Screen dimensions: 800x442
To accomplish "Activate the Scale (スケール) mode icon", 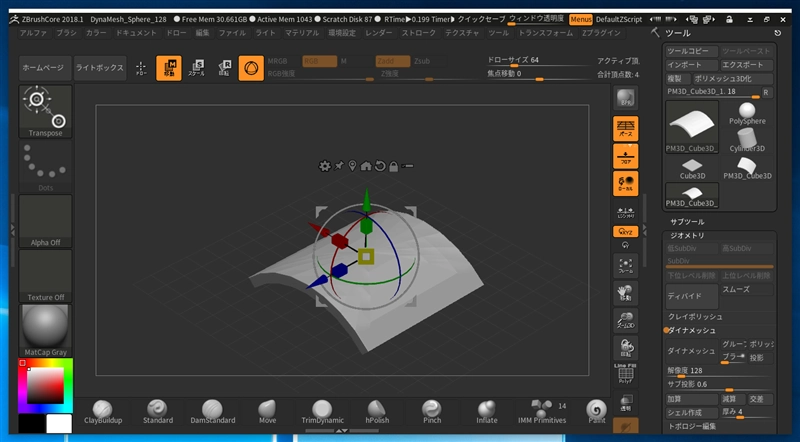I will [196, 68].
